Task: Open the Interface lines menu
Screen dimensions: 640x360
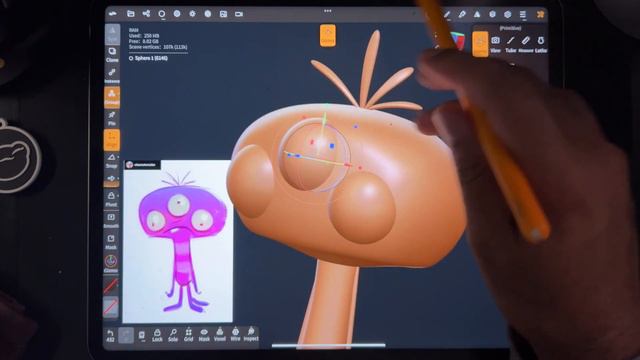Action: [x=523, y=14]
